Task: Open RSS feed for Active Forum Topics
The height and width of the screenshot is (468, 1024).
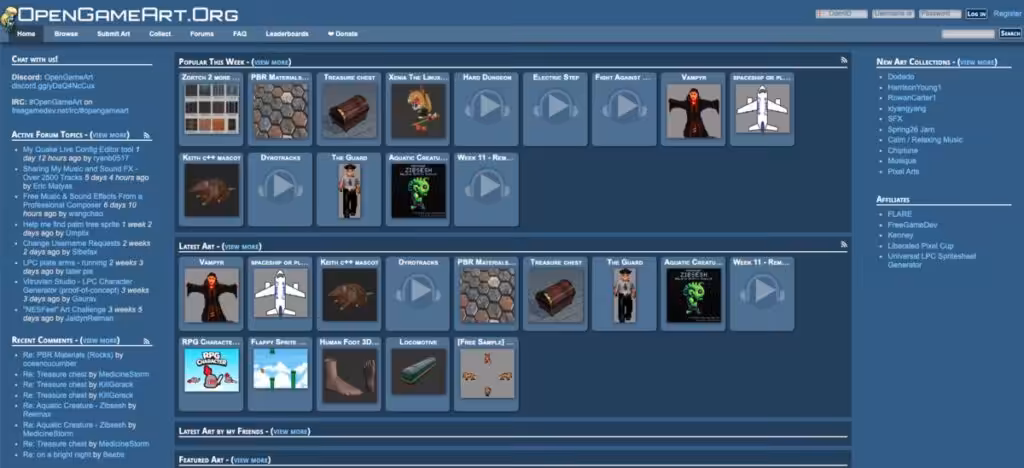Action: [147, 135]
